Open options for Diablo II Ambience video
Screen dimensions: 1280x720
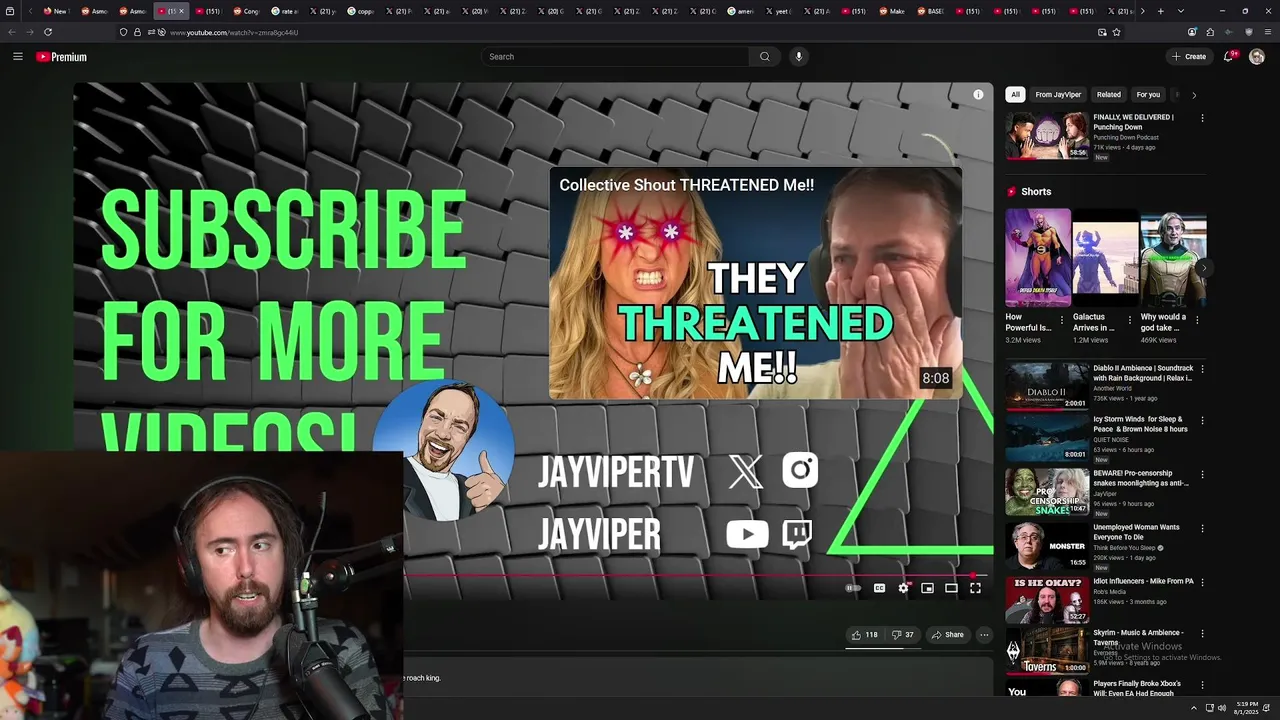click(1202, 369)
